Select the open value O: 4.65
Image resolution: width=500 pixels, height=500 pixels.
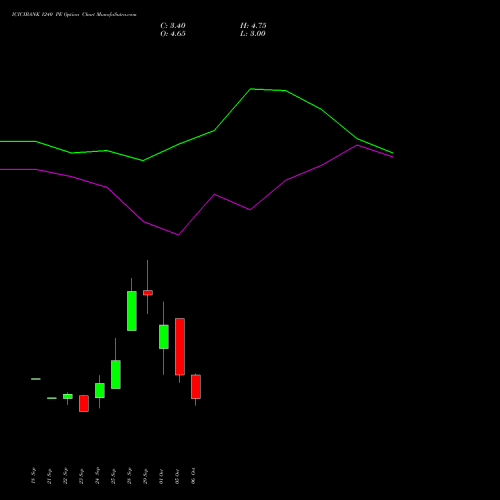click(173, 34)
